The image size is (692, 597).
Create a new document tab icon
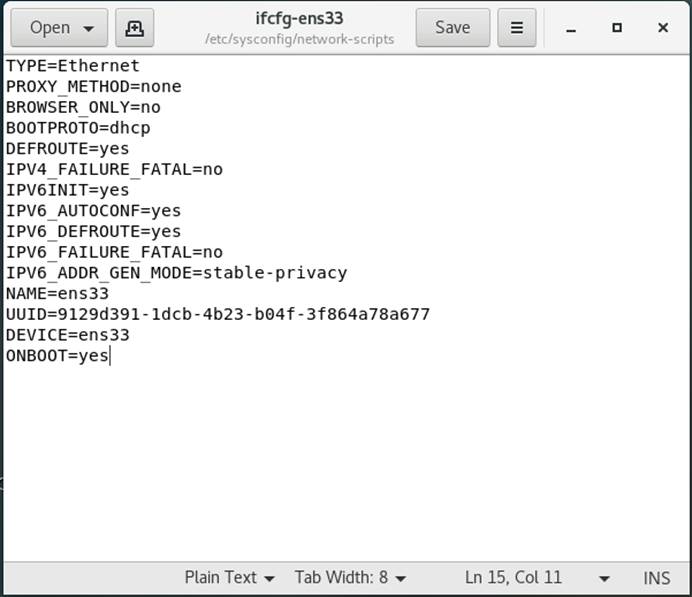point(135,28)
